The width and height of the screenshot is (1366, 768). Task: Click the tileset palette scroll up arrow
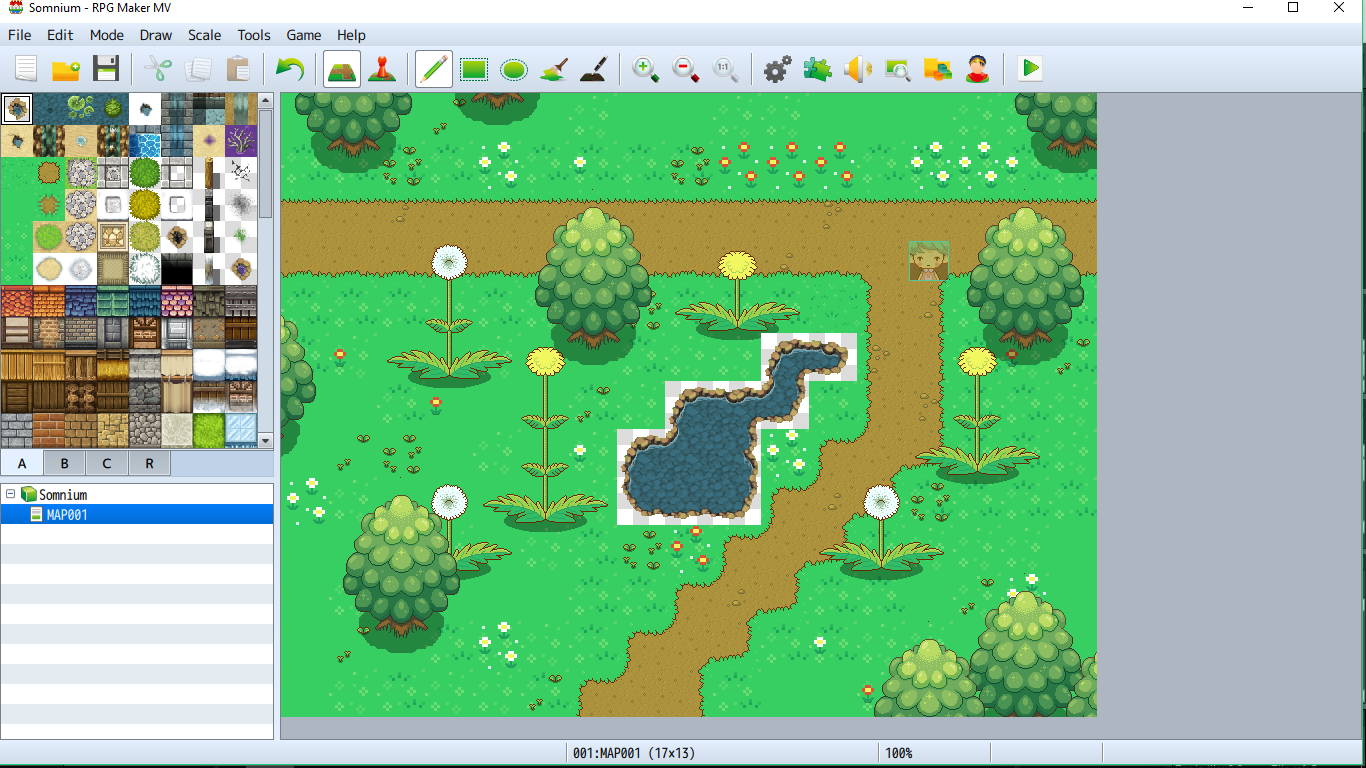pos(266,100)
